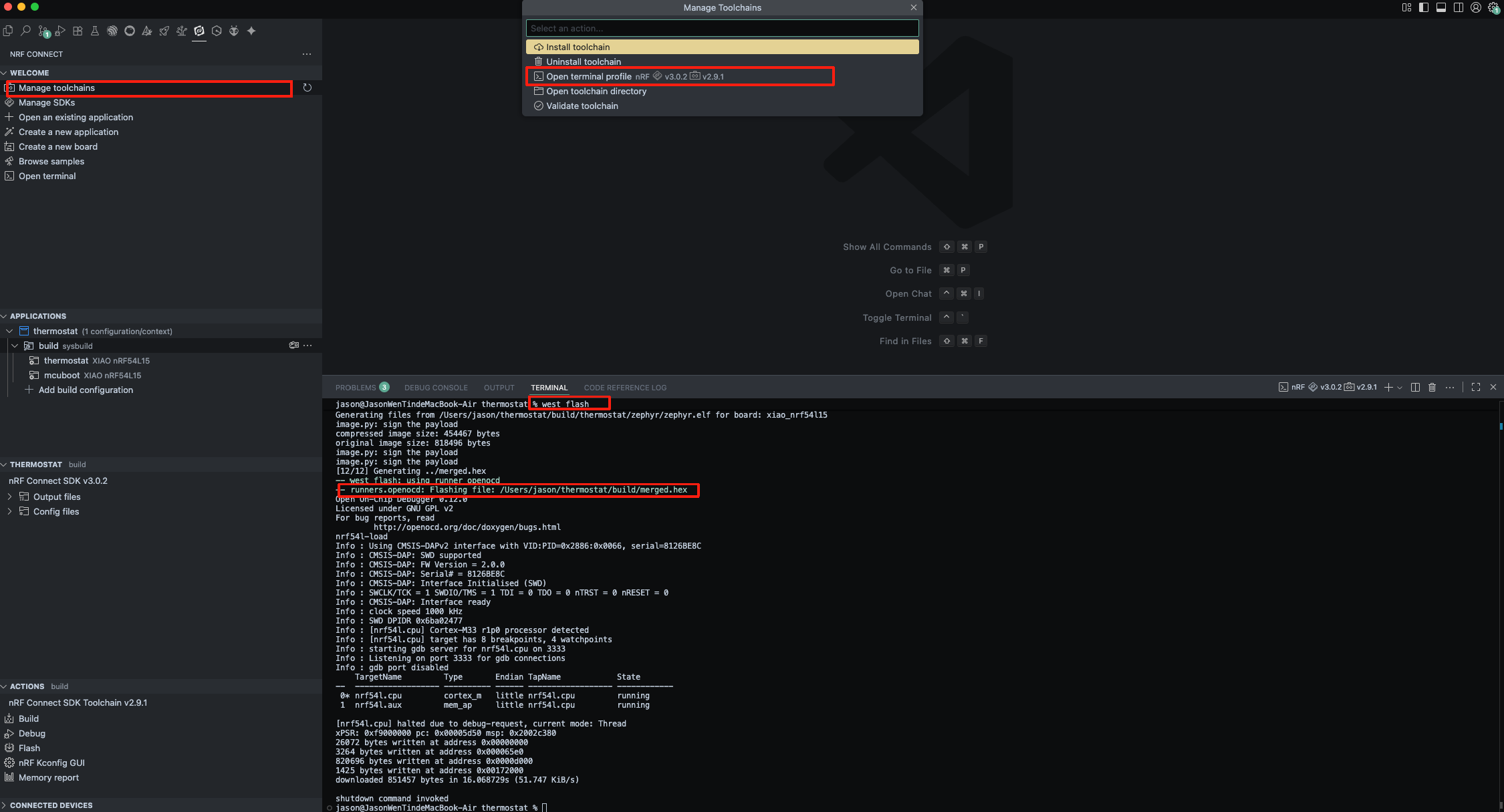
Task: Click terminal scrollbar marker at right edge
Action: (x=1501, y=426)
